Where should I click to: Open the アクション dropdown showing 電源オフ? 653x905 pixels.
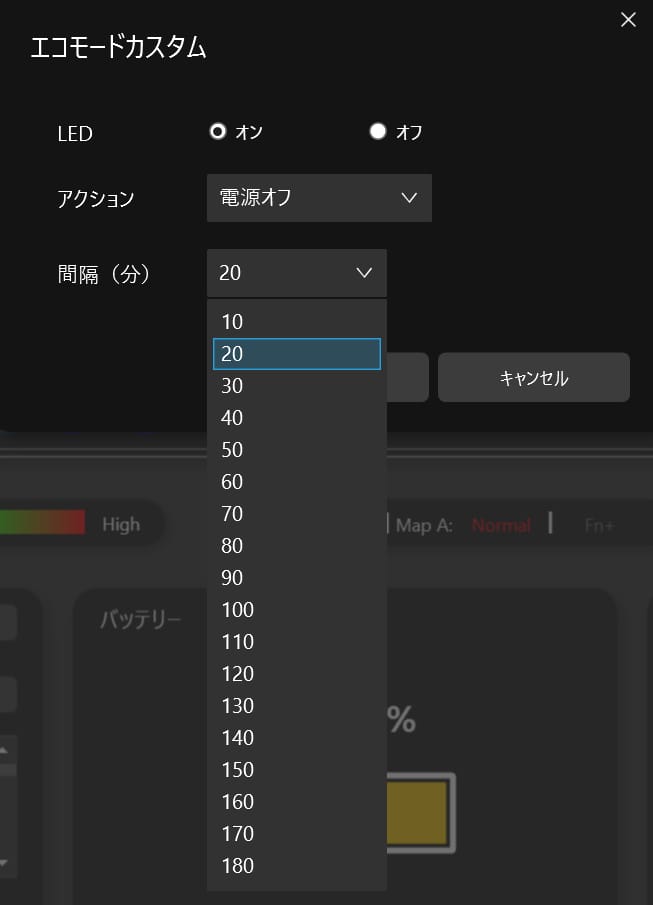[318, 197]
